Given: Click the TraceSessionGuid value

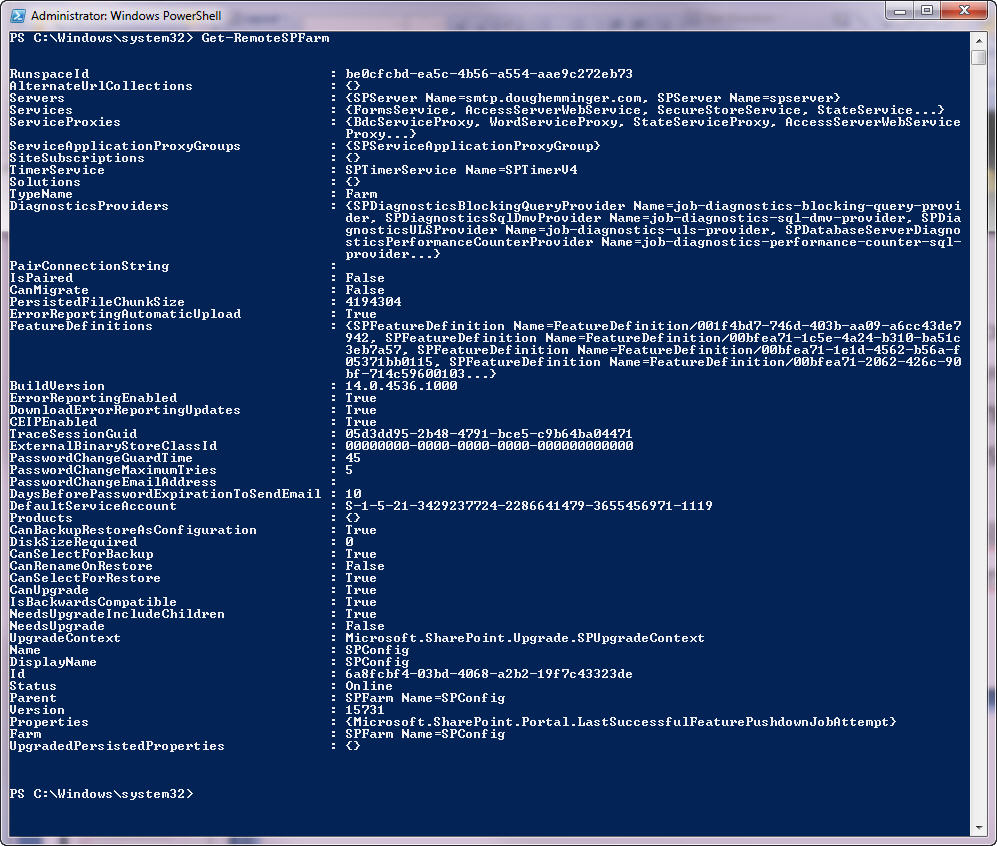Looking at the screenshot, I should pos(489,434).
